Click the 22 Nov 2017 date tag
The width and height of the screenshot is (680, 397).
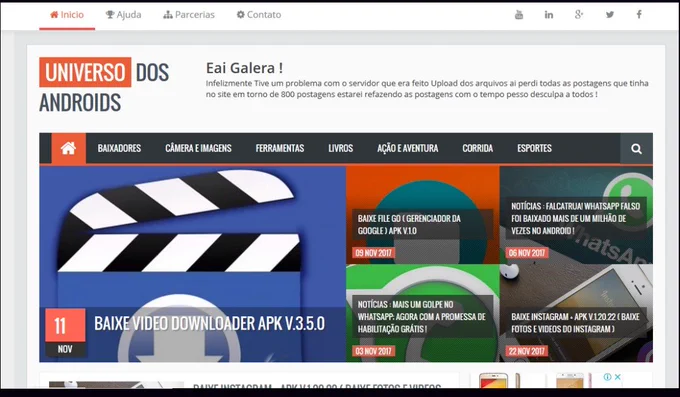tap(527, 351)
